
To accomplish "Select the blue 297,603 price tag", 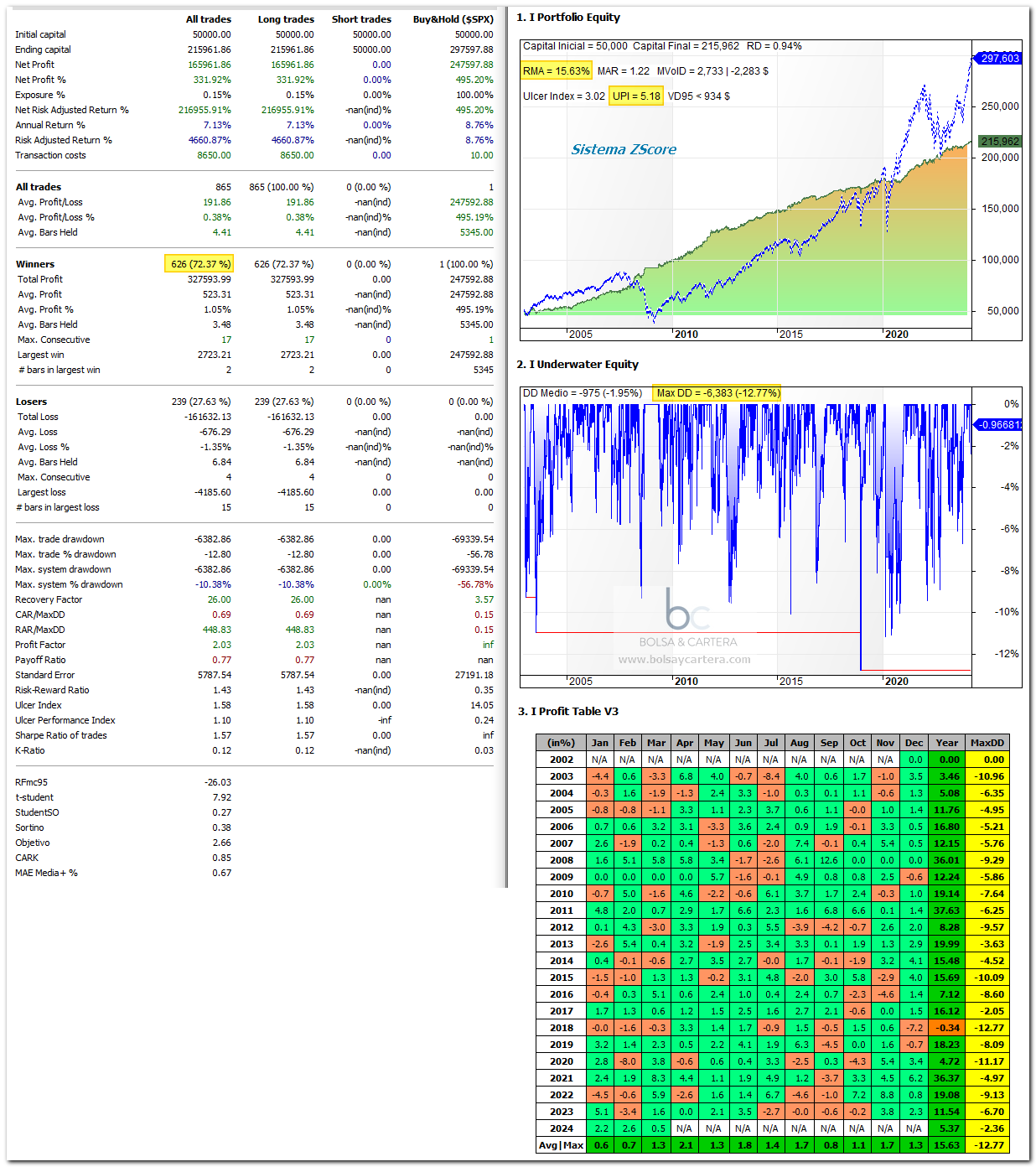I will point(999,59).
